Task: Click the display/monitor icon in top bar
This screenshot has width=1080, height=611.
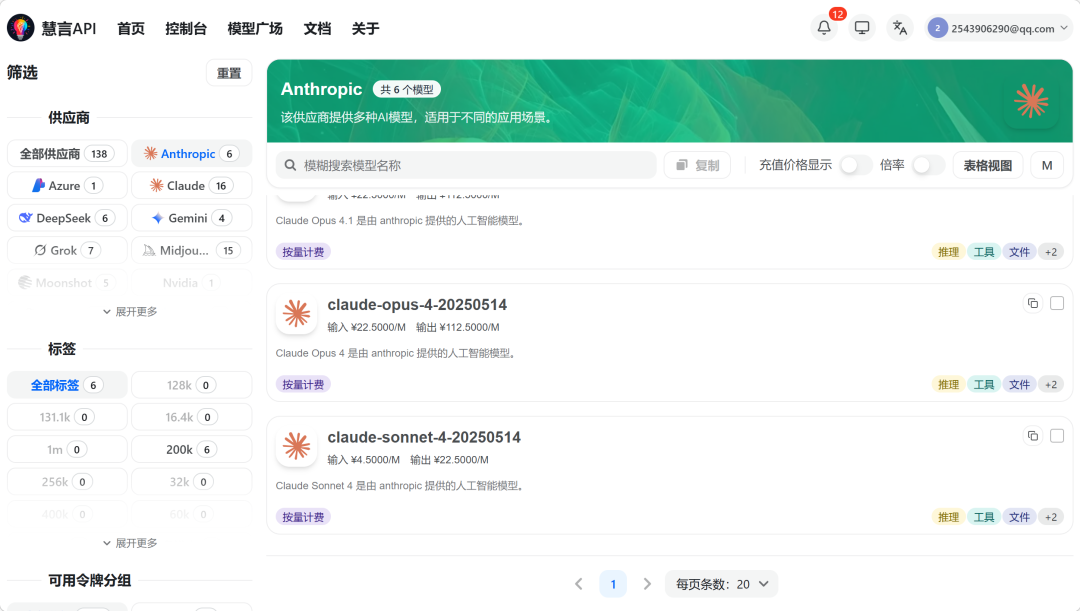Action: coord(861,28)
